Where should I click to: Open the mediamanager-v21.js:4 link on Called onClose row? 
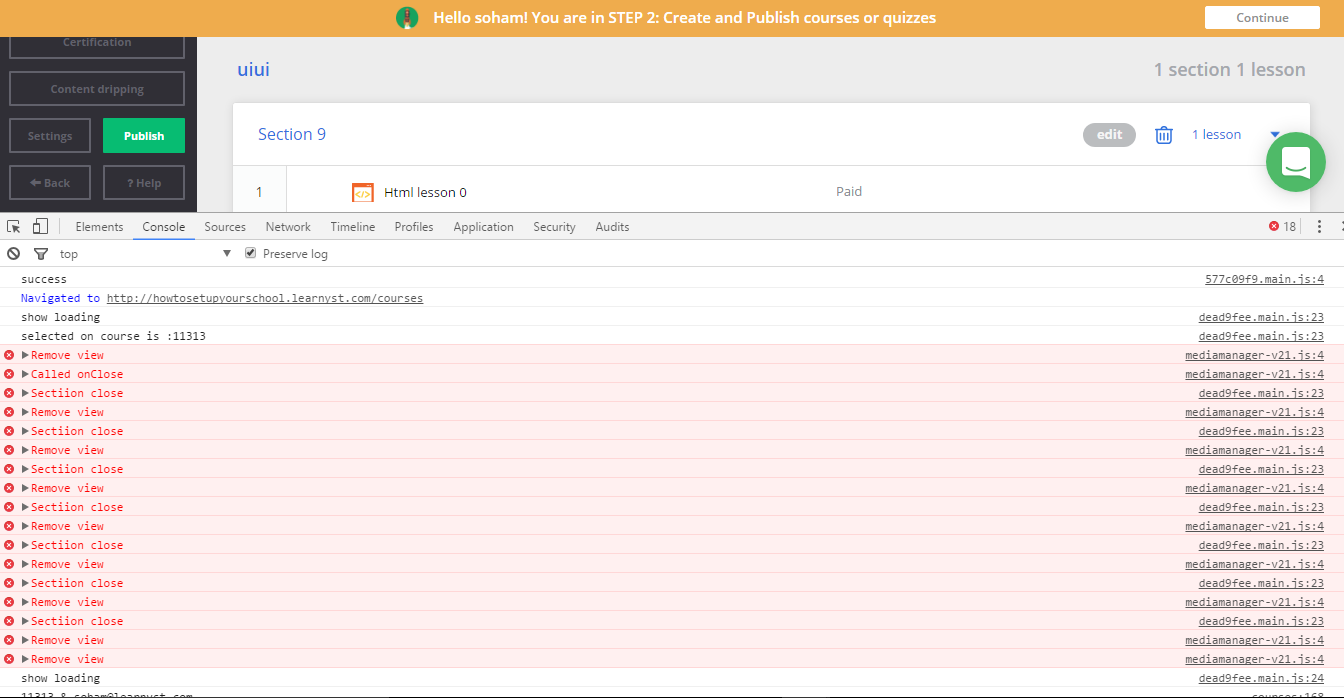click(x=1255, y=374)
